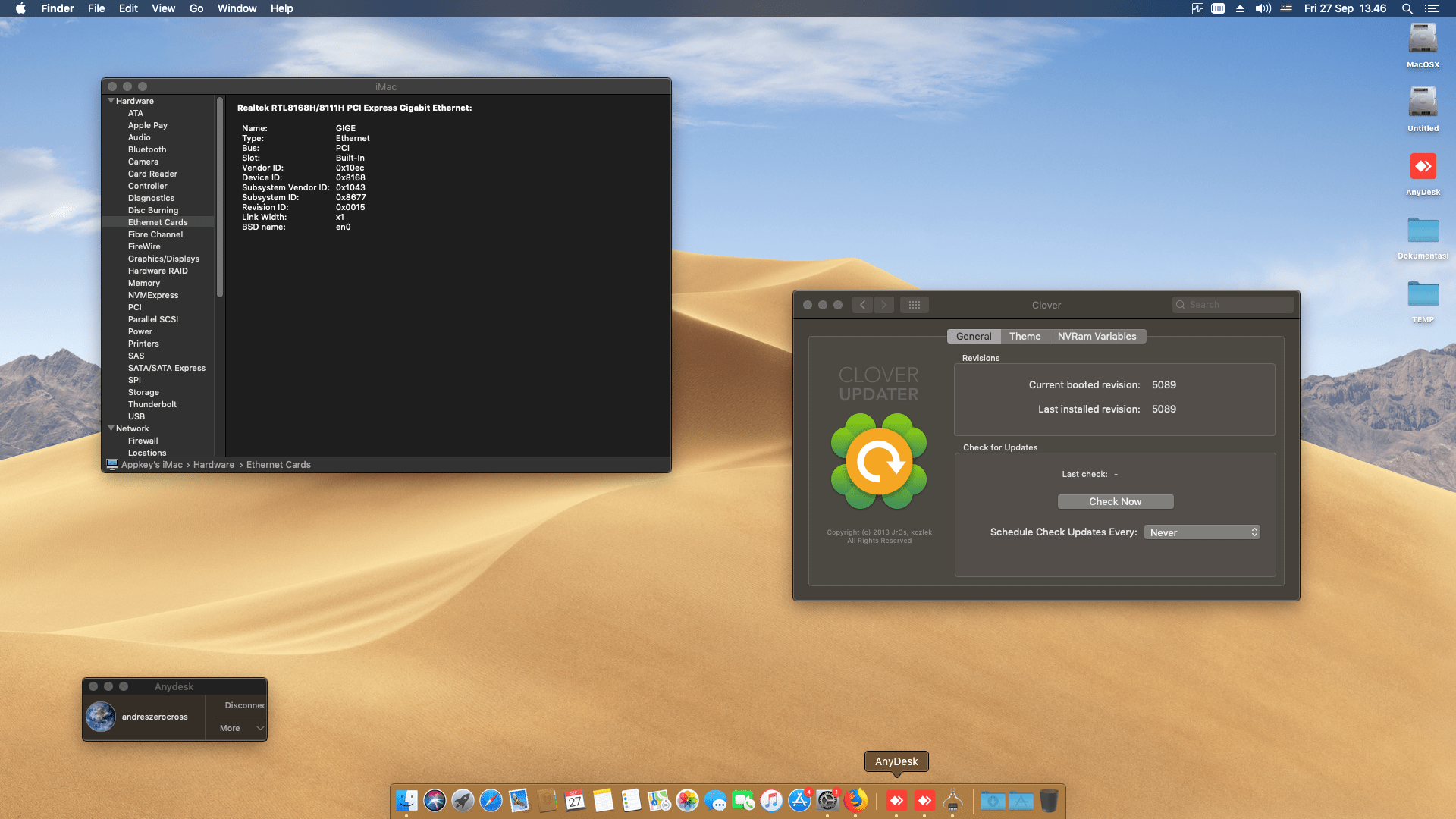Select Bluetooth in the hardware list
This screenshot has height=819, width=1456.
tap(147, 149)
